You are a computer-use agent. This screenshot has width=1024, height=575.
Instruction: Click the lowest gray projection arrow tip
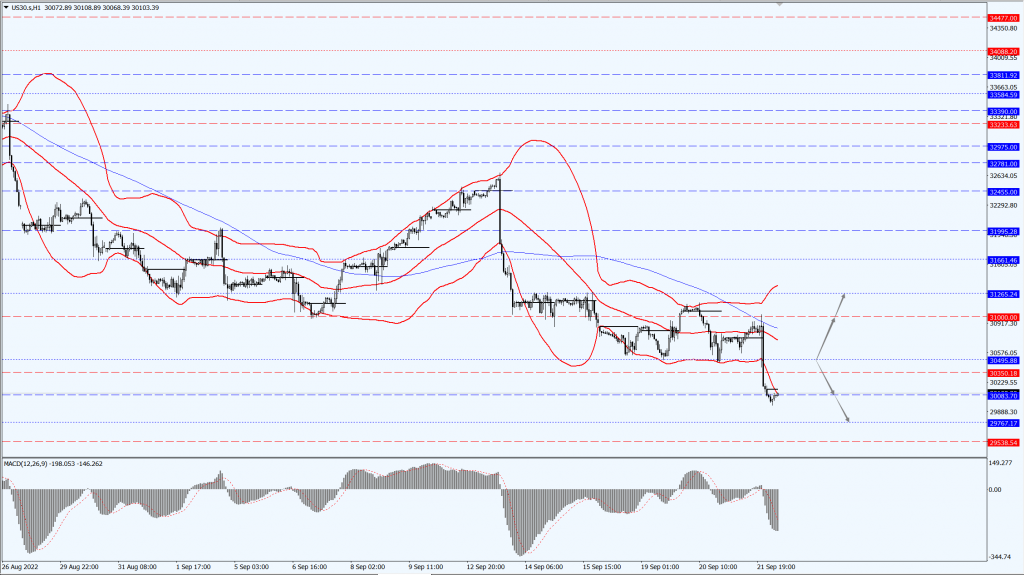pyautogui.click(x=848, y=420)
